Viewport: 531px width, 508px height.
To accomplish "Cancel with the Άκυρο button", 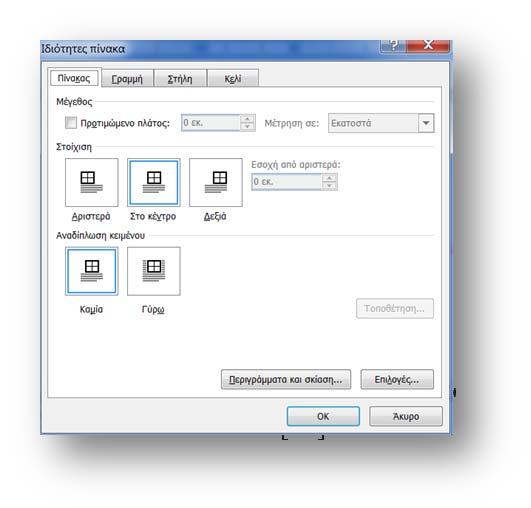I will (x=406, y=416).
